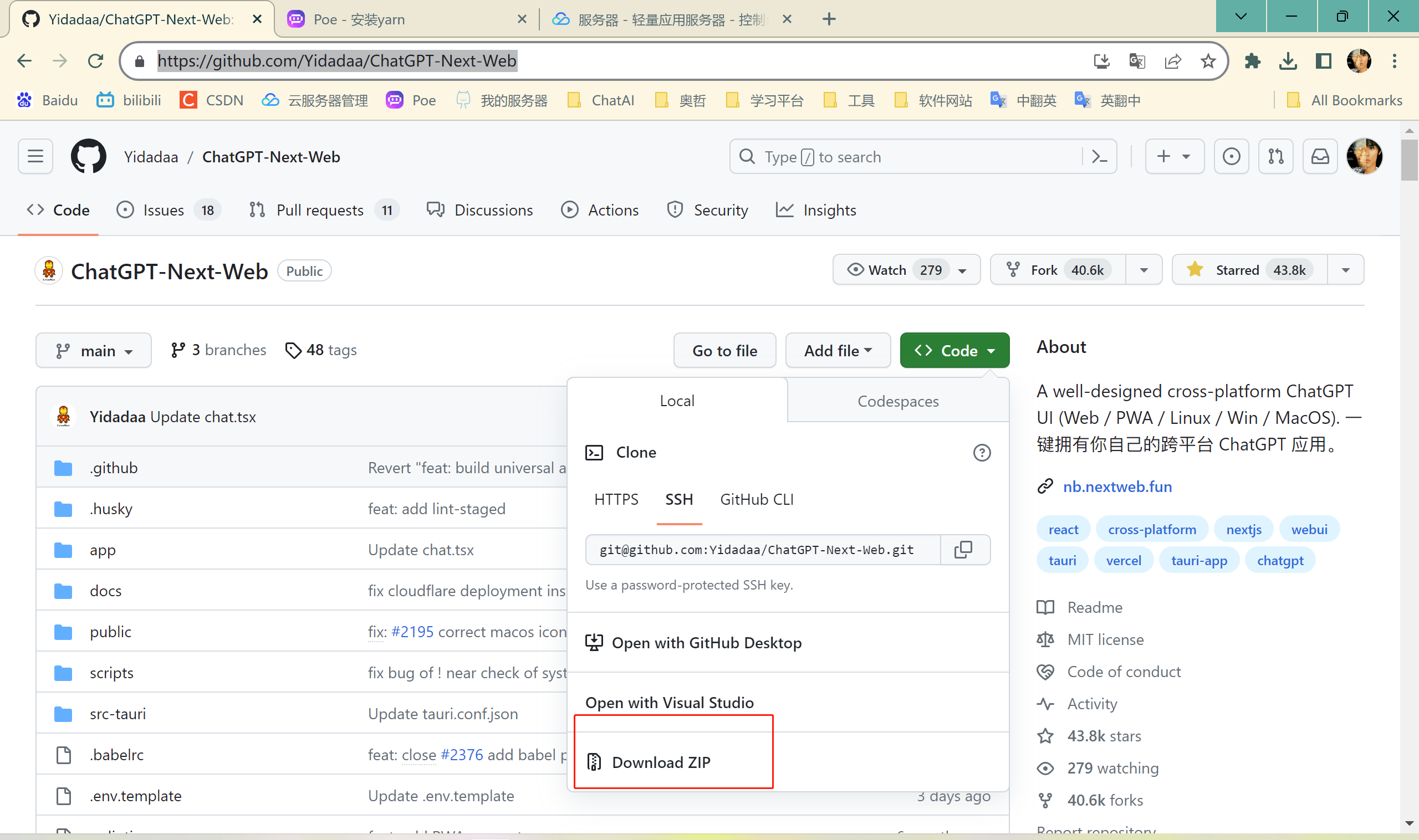
Task: Select the SSH tab in clone dialog
Action: click(679, 499)
